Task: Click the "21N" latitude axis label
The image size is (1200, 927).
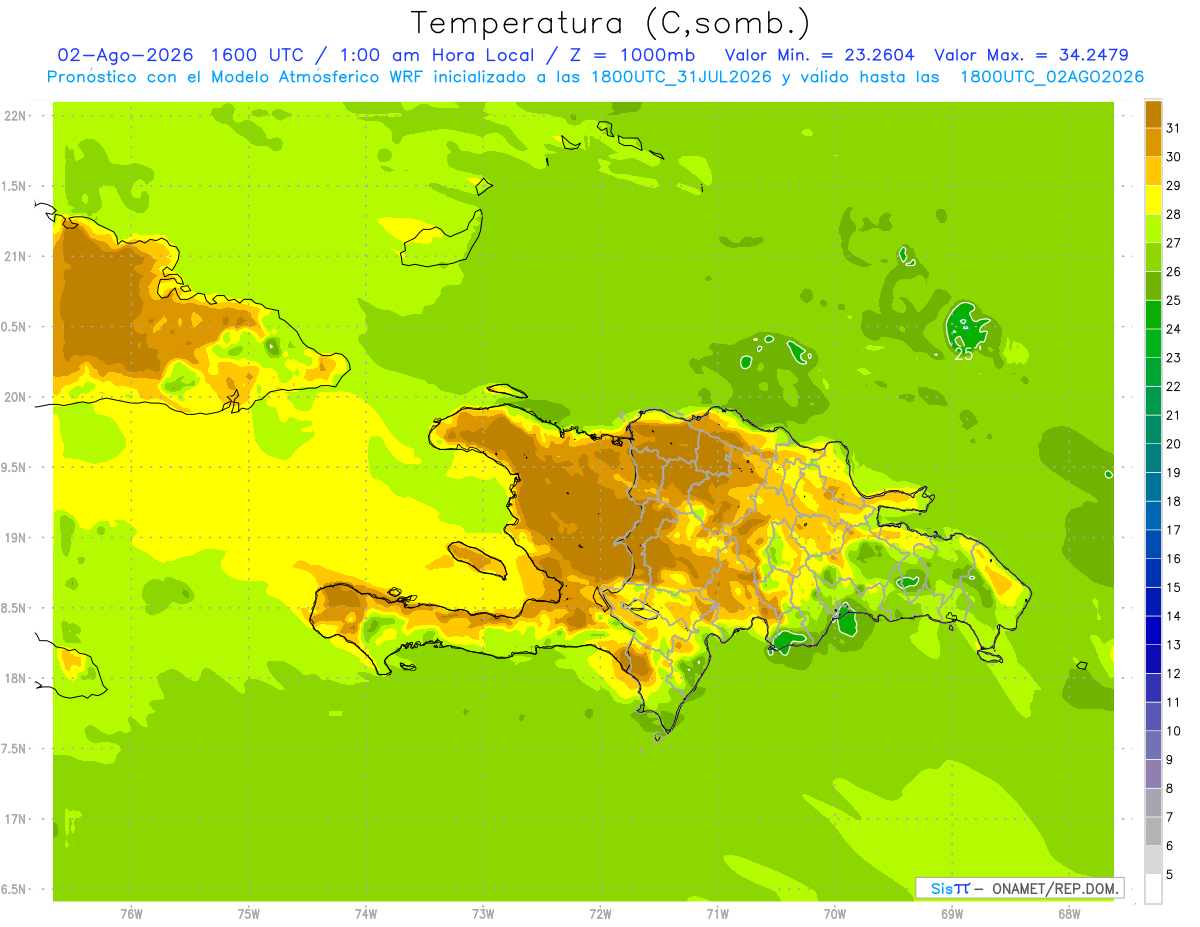Action: tap(15, 256)
